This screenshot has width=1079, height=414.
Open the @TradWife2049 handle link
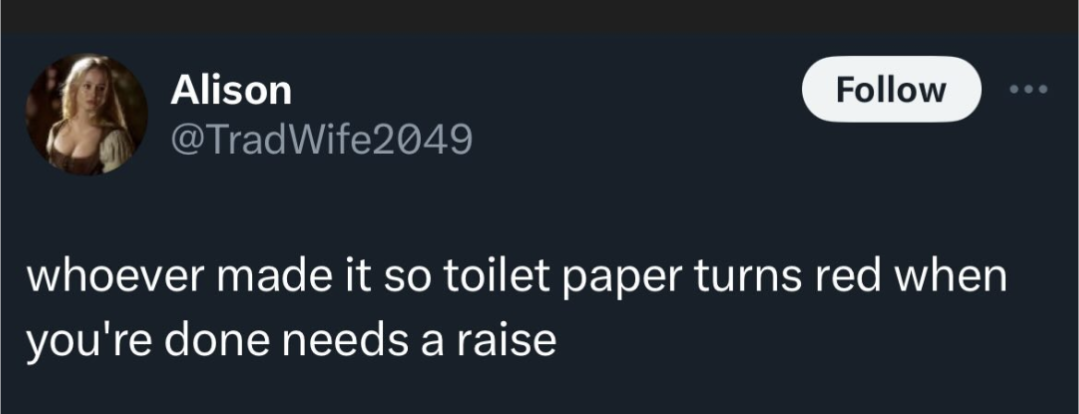[x=321, y=140]
